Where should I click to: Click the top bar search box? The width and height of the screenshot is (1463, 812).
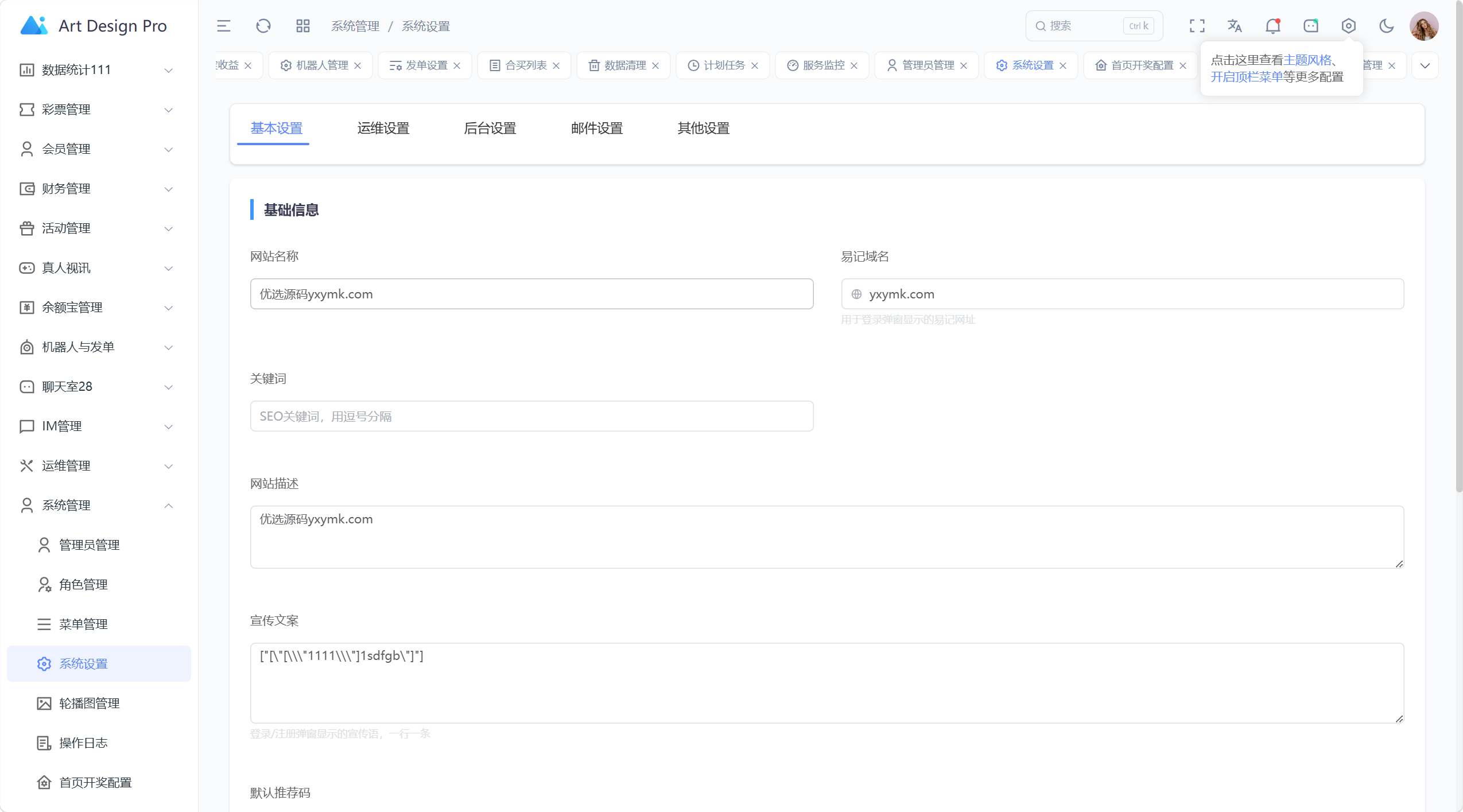pos(1094,26)
